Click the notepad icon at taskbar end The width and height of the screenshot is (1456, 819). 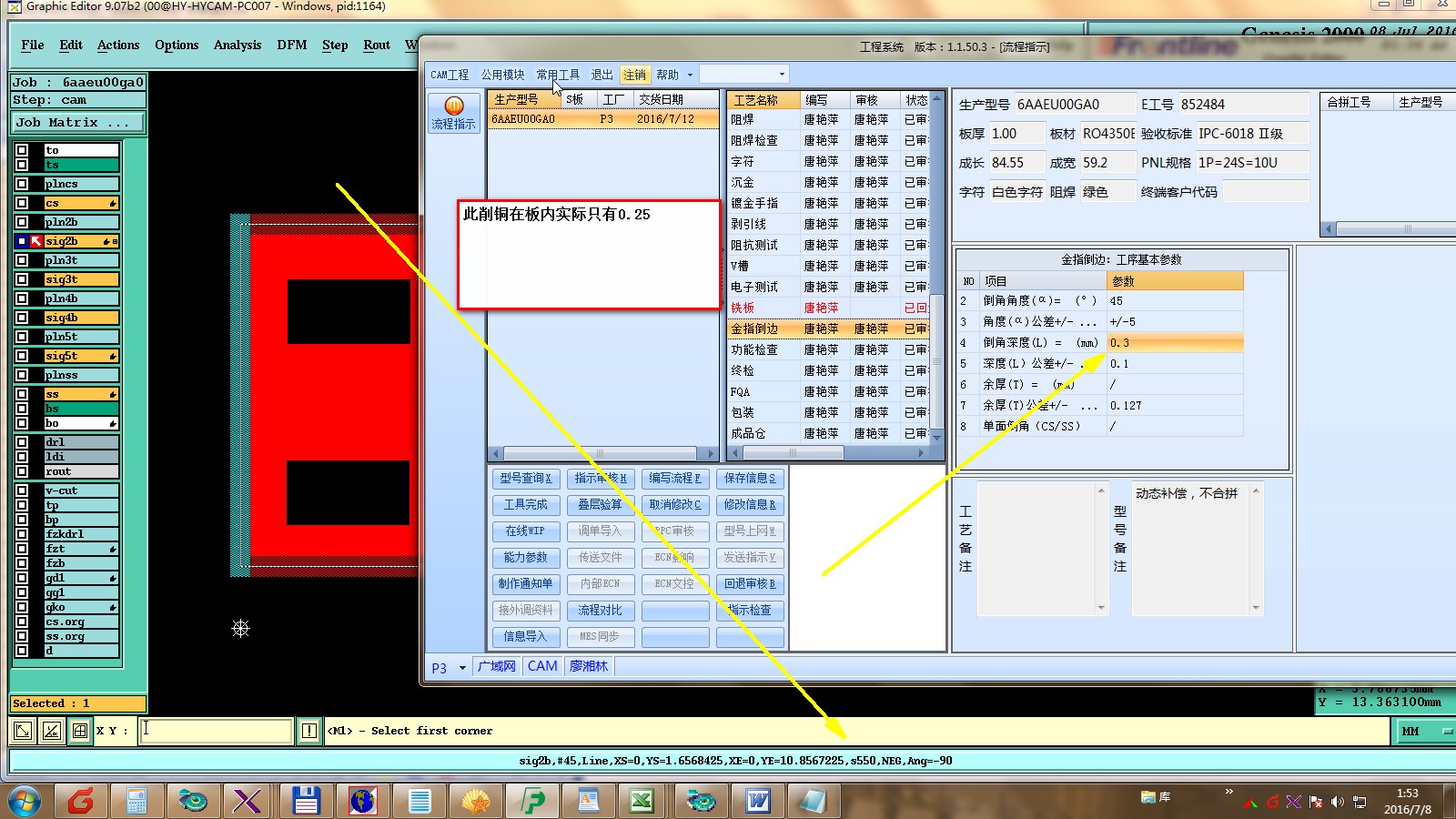point(813,801)
